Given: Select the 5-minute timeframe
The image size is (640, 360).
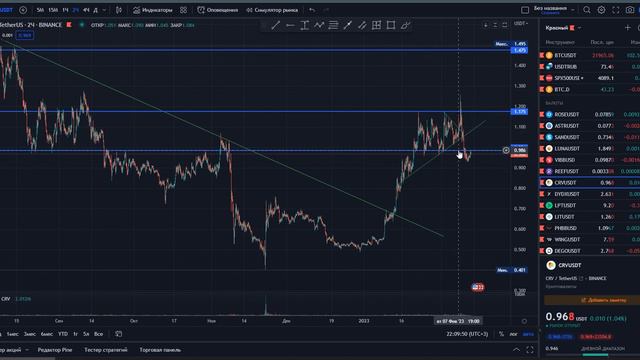Looking at the screenshot, I should tap(40, 10).
